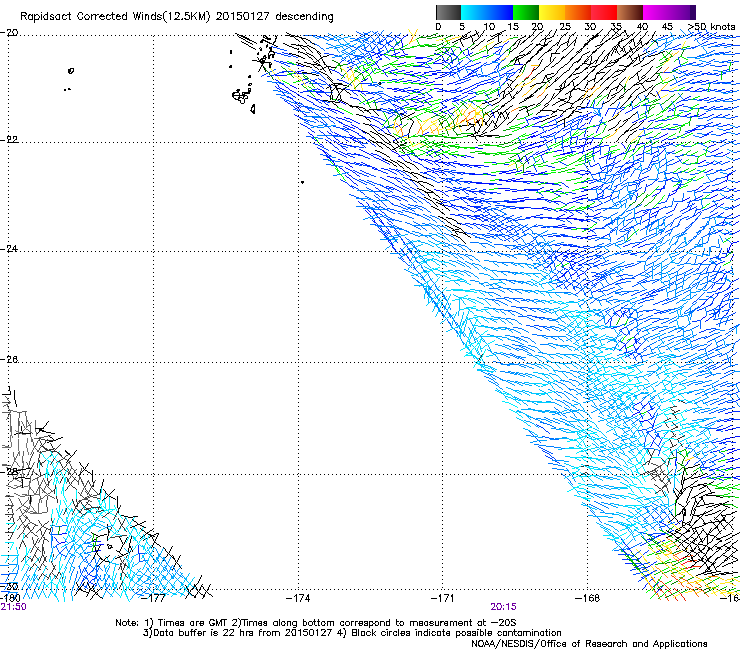
Task: Click the NOAA/NESDIS credit text
Action: [x=589, y=644]
